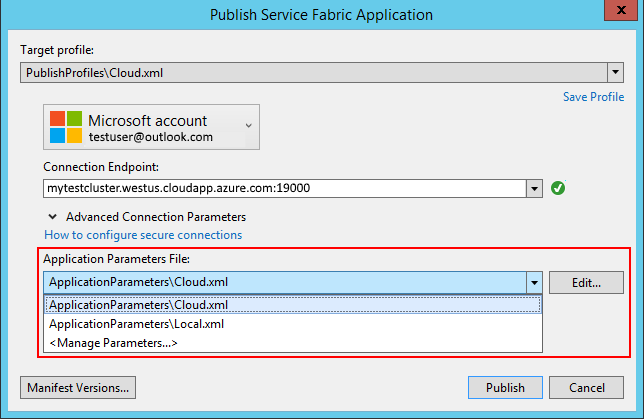Viewport: 644px width, 420px height.
Task: Choose ApplicationParameters\Cloud.xml from the list
Action: 293,305
